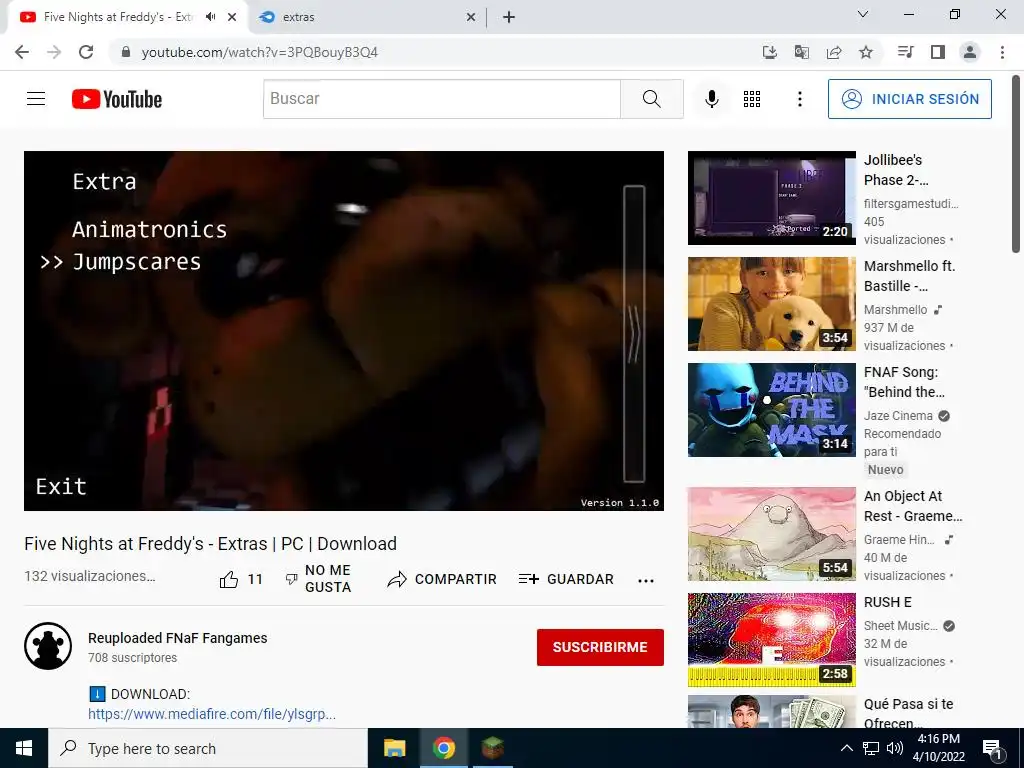Open the Jaze Cinema channel name
Viewport: 1024px width, 768px height.
898,416
